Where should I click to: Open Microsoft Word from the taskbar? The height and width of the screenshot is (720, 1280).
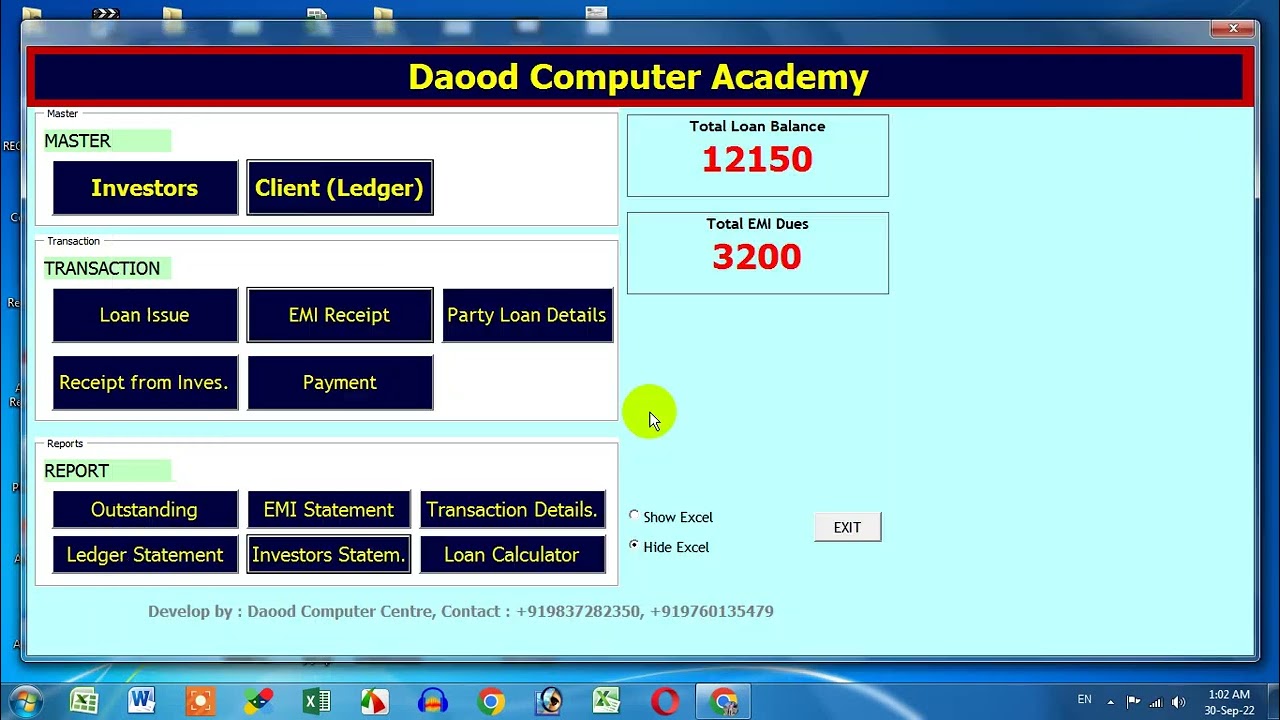pyautogui.click(x=141, y=701)
